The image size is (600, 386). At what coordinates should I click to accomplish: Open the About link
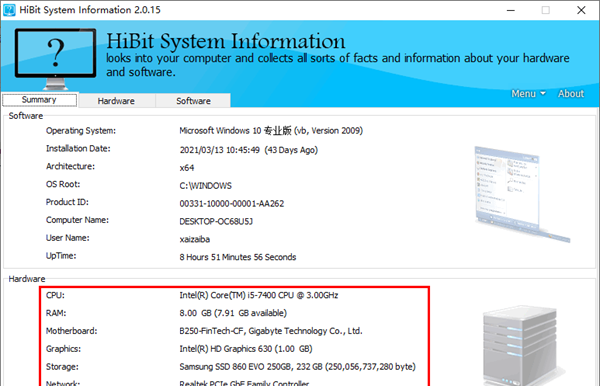(571, 94)
